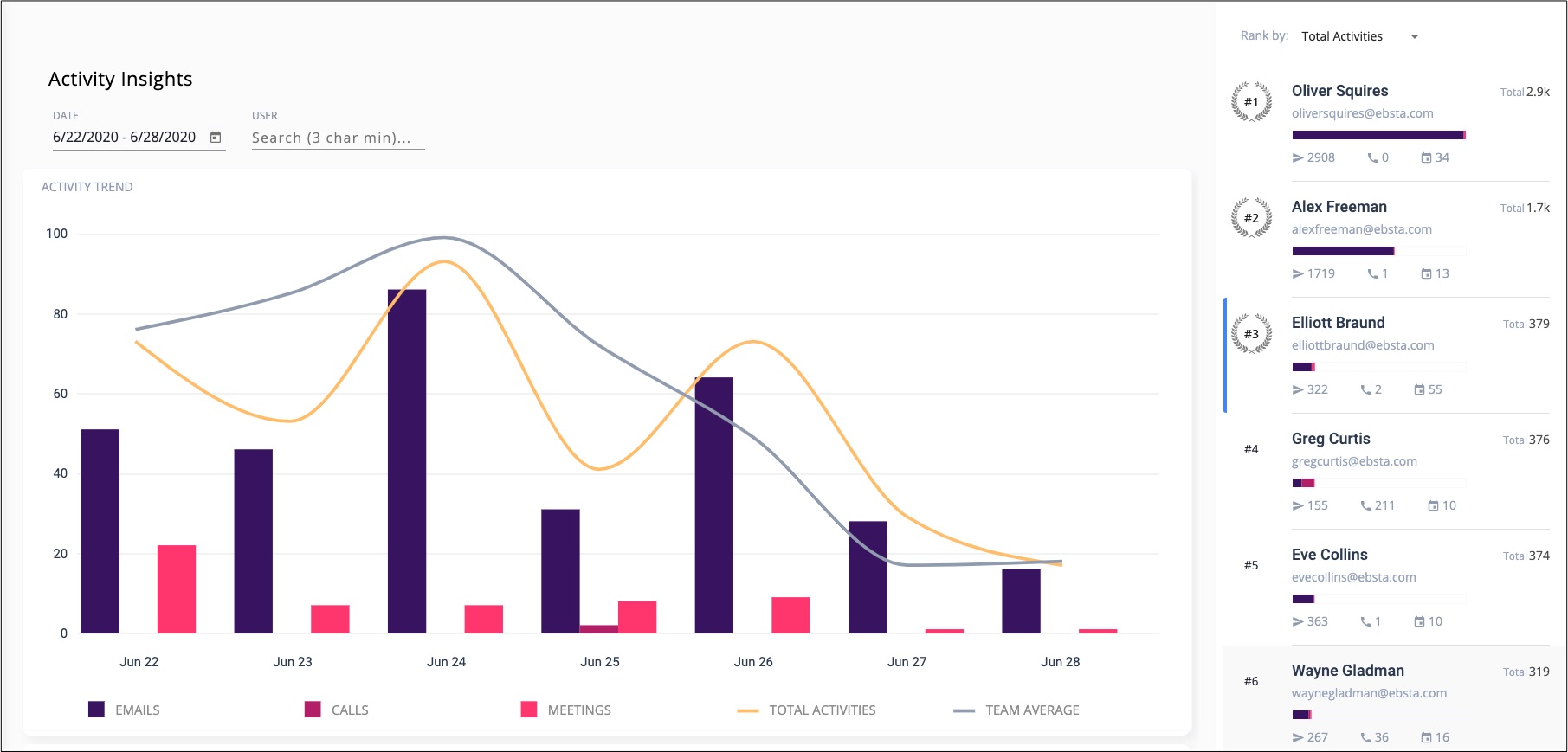The image size is (1568, 752).
Task: Select Greg Curtis in the leaderboard
Action: (1331, 439)
